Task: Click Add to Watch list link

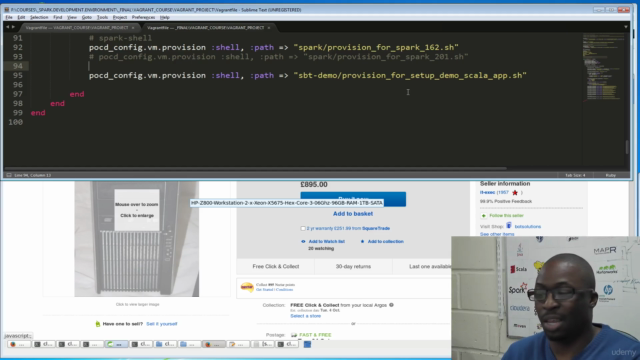Action: [327, 242]
